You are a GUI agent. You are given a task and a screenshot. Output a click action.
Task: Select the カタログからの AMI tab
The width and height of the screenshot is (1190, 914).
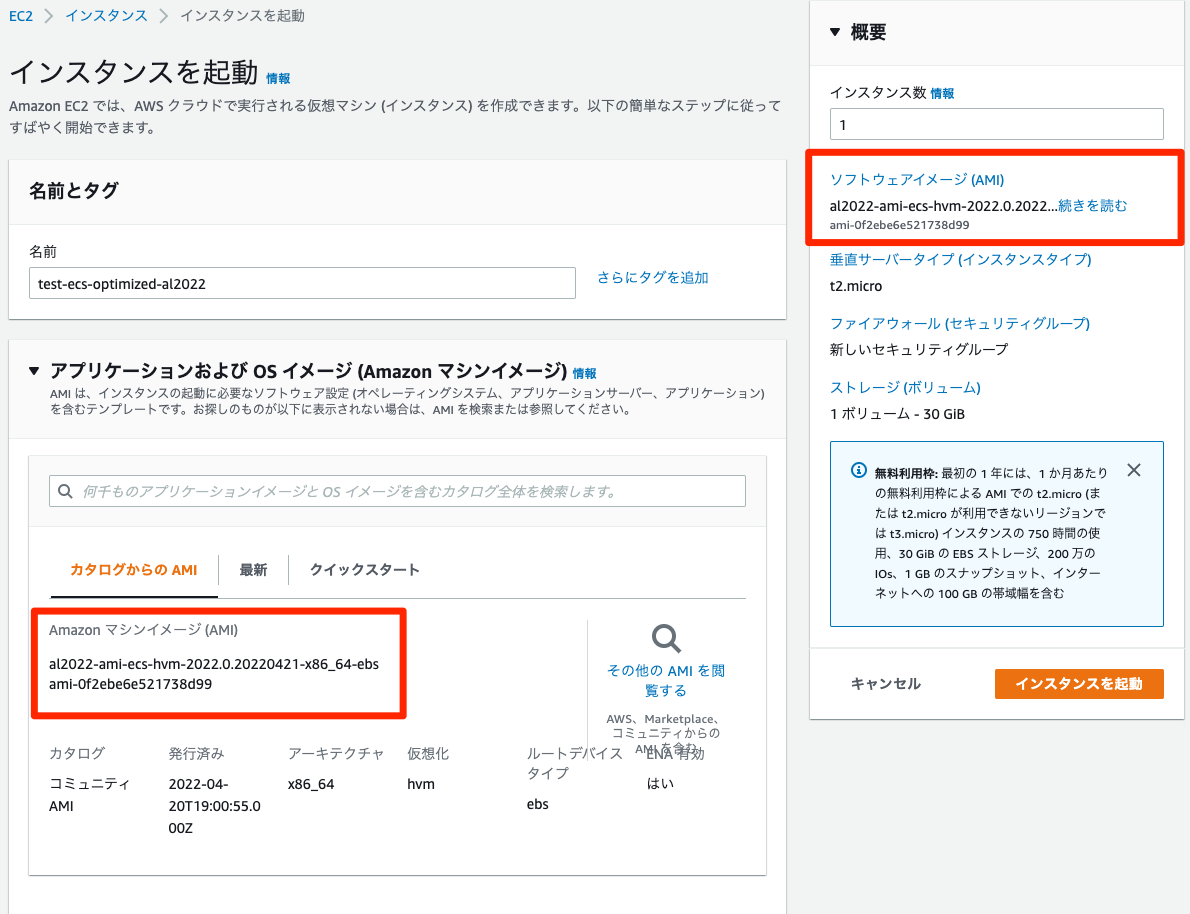coord(133,569)
